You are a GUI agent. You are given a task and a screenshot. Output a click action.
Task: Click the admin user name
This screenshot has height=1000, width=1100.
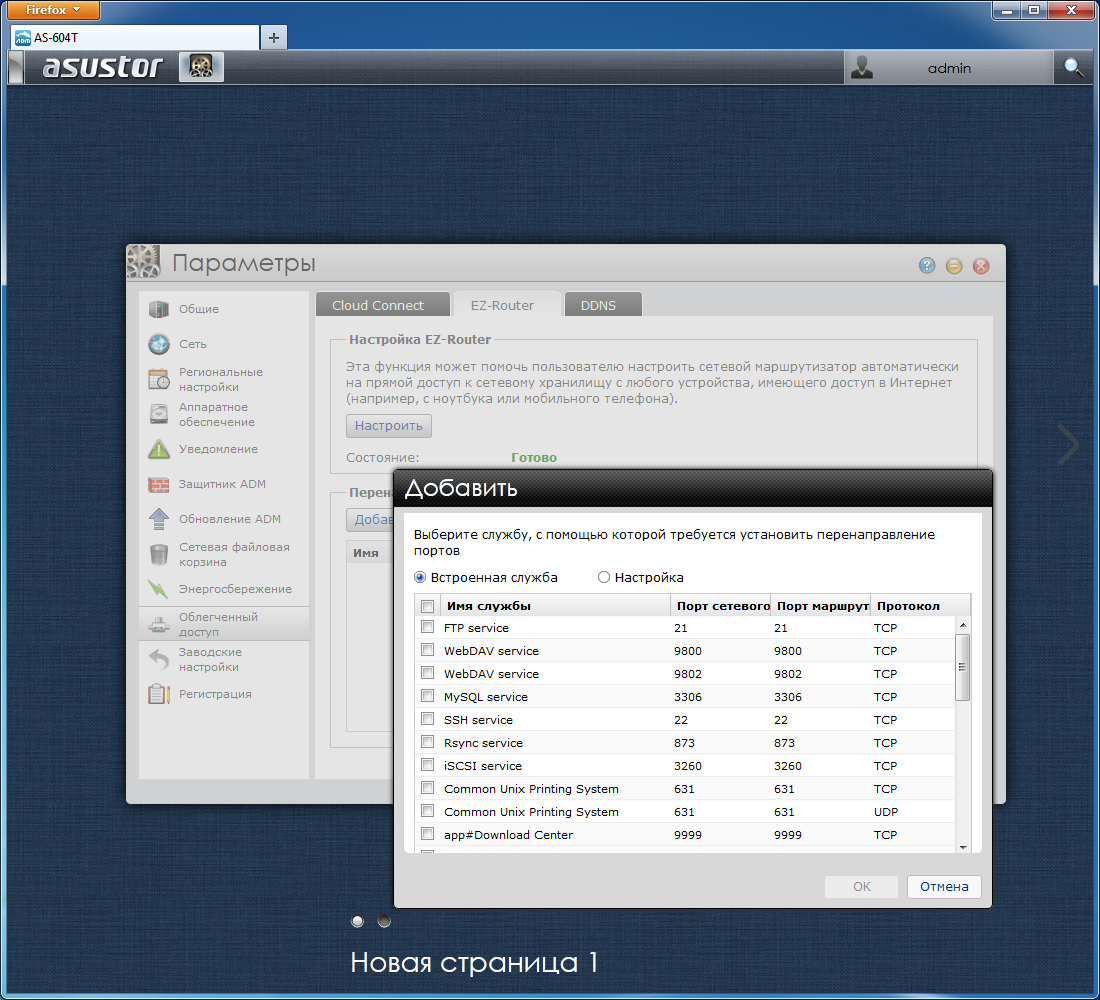click(x=949, y=68)
